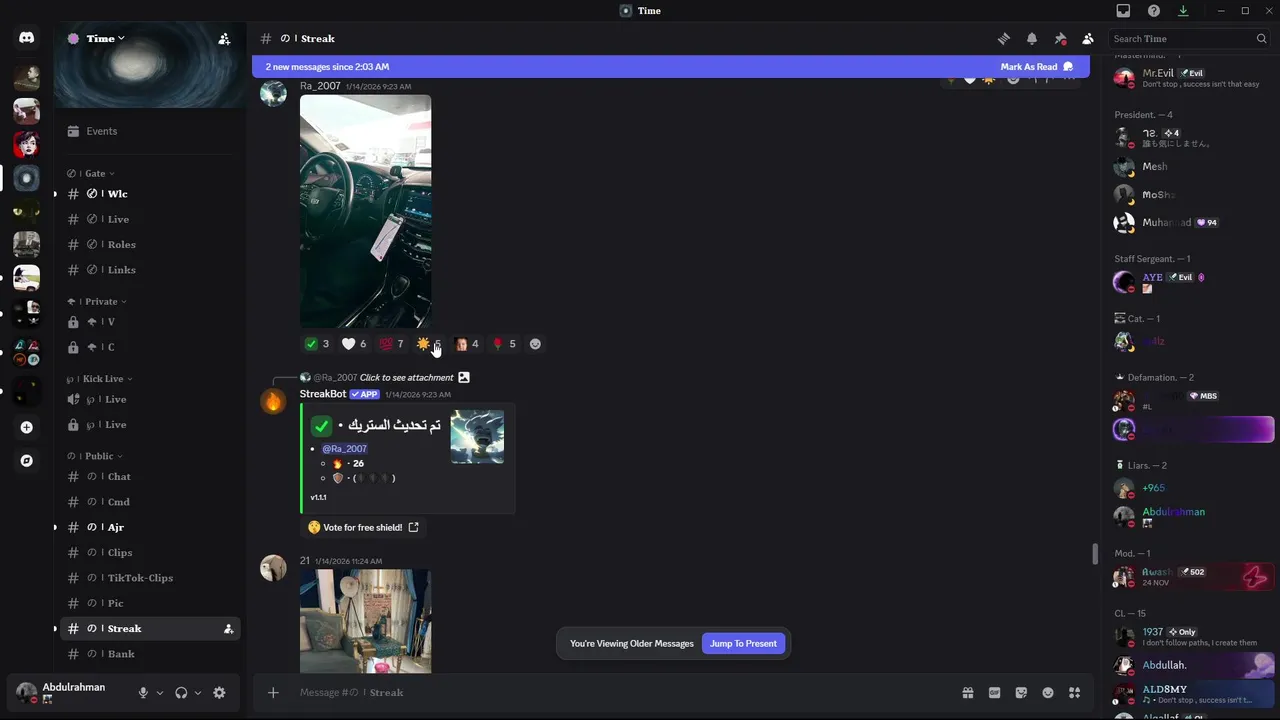Image resolution: width=1280 pixels, height=720 pixels.
Task: Click the image attachment icon in the reply preview
Action: pos(464,377)
